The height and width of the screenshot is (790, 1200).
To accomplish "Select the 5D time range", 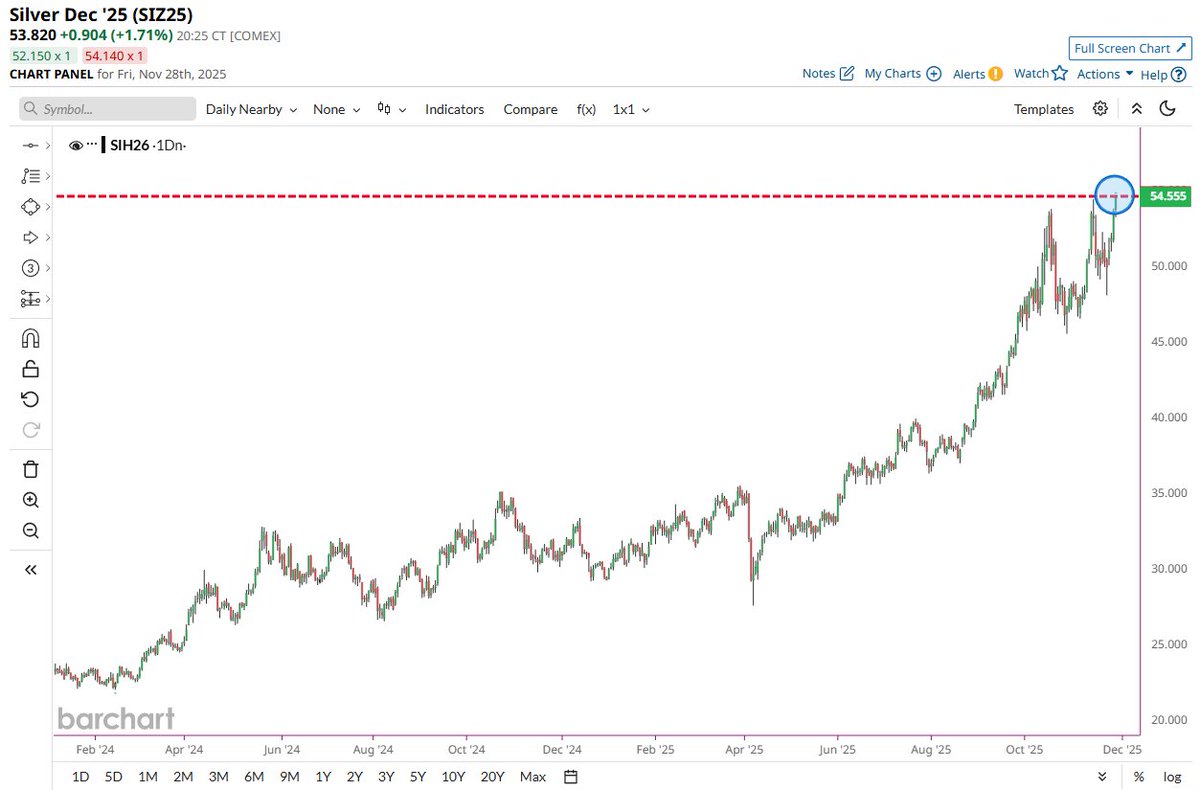I will pos(113,777).
